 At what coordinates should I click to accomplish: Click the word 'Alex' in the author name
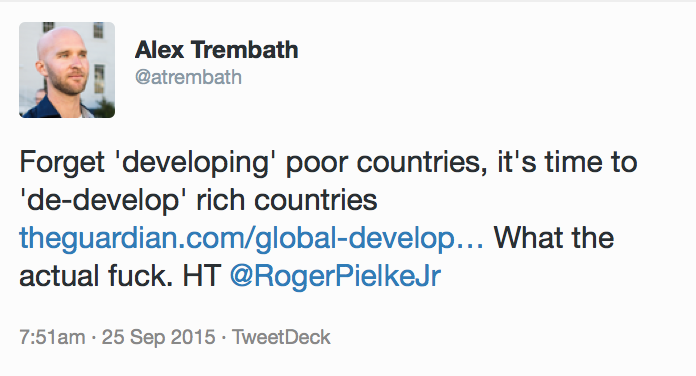click(x=159, y=49)
